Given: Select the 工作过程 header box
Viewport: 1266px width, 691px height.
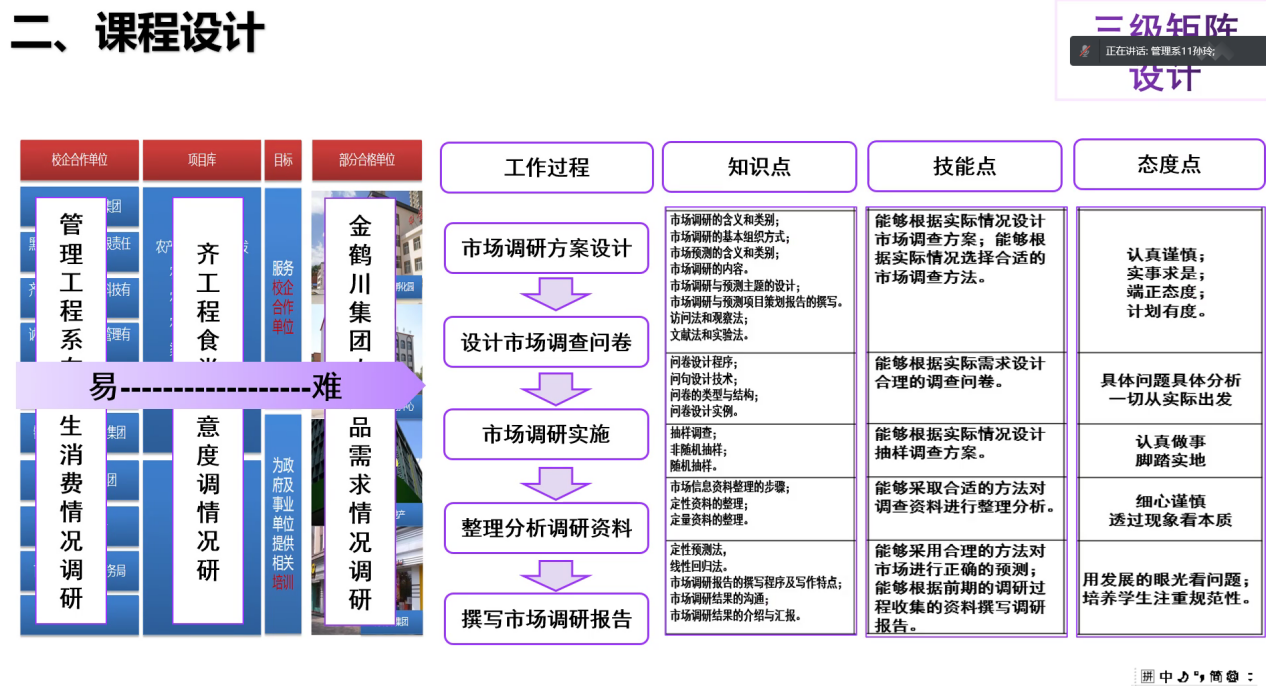Looking at the screenshot, I should click(x=545, y=167).
